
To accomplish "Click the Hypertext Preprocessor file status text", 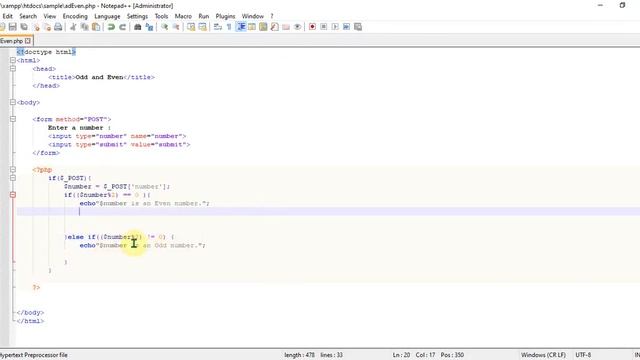I will 34,355.
